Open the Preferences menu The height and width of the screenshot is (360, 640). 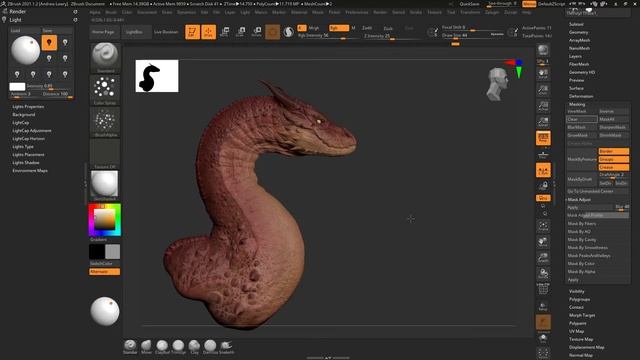tap(357, 12)
